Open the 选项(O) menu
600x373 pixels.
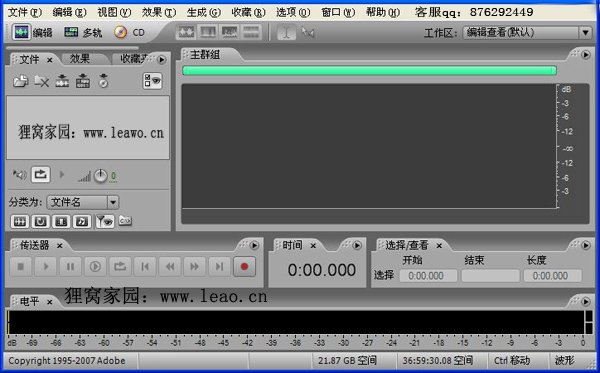293,13
